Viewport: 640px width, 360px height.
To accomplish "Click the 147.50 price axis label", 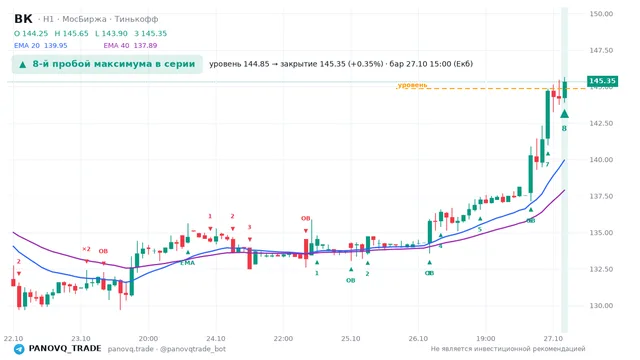I will point(601,50).
